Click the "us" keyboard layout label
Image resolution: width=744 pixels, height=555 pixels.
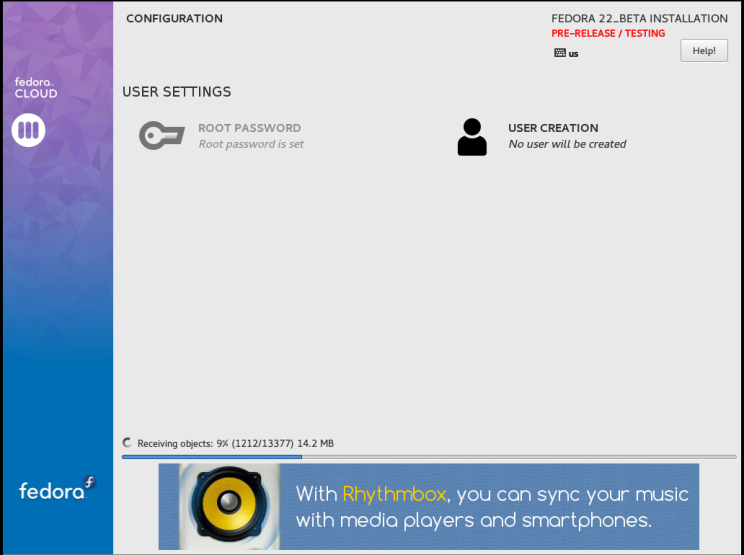pyautogui.click(x=573, y=54)
